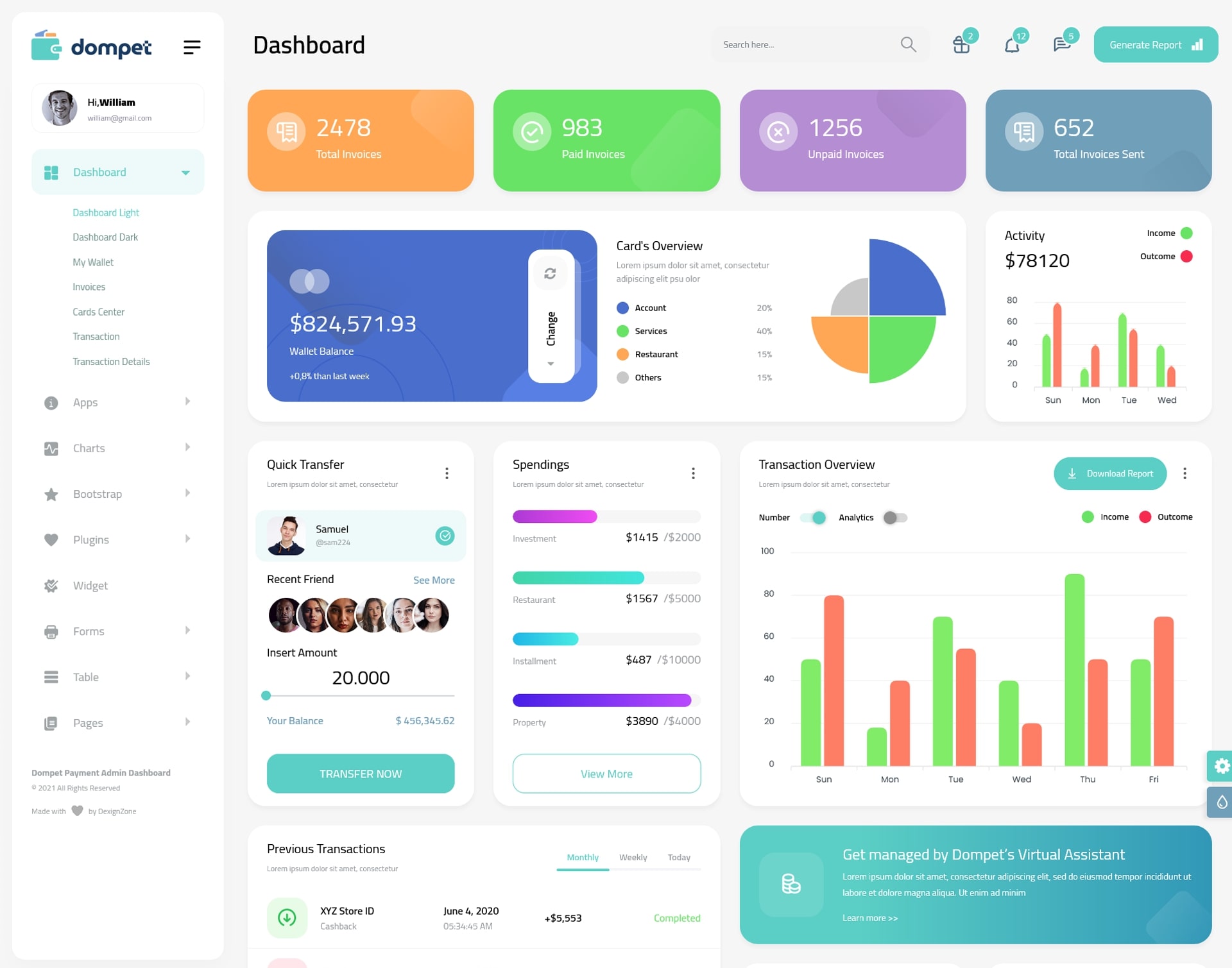
Task: Click the Paid Invoices checkmark icon
Action: tap(530, 131)
